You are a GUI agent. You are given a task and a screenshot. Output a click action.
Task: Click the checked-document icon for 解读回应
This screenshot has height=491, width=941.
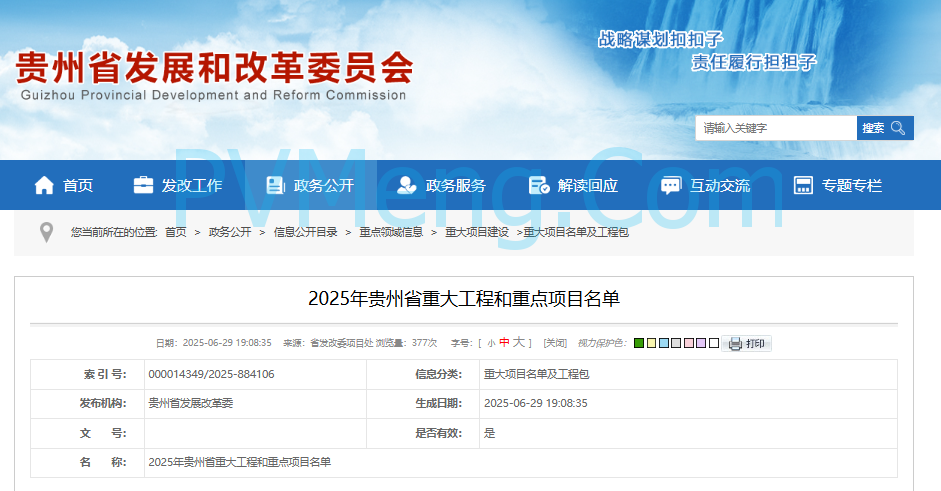pos(539,185)
